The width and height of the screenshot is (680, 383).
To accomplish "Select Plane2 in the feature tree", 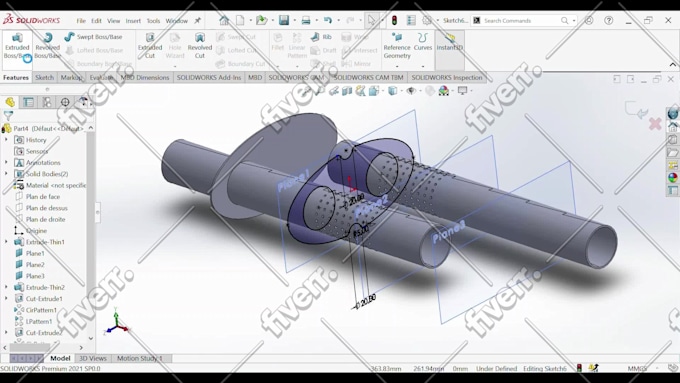I will [35, 265].
